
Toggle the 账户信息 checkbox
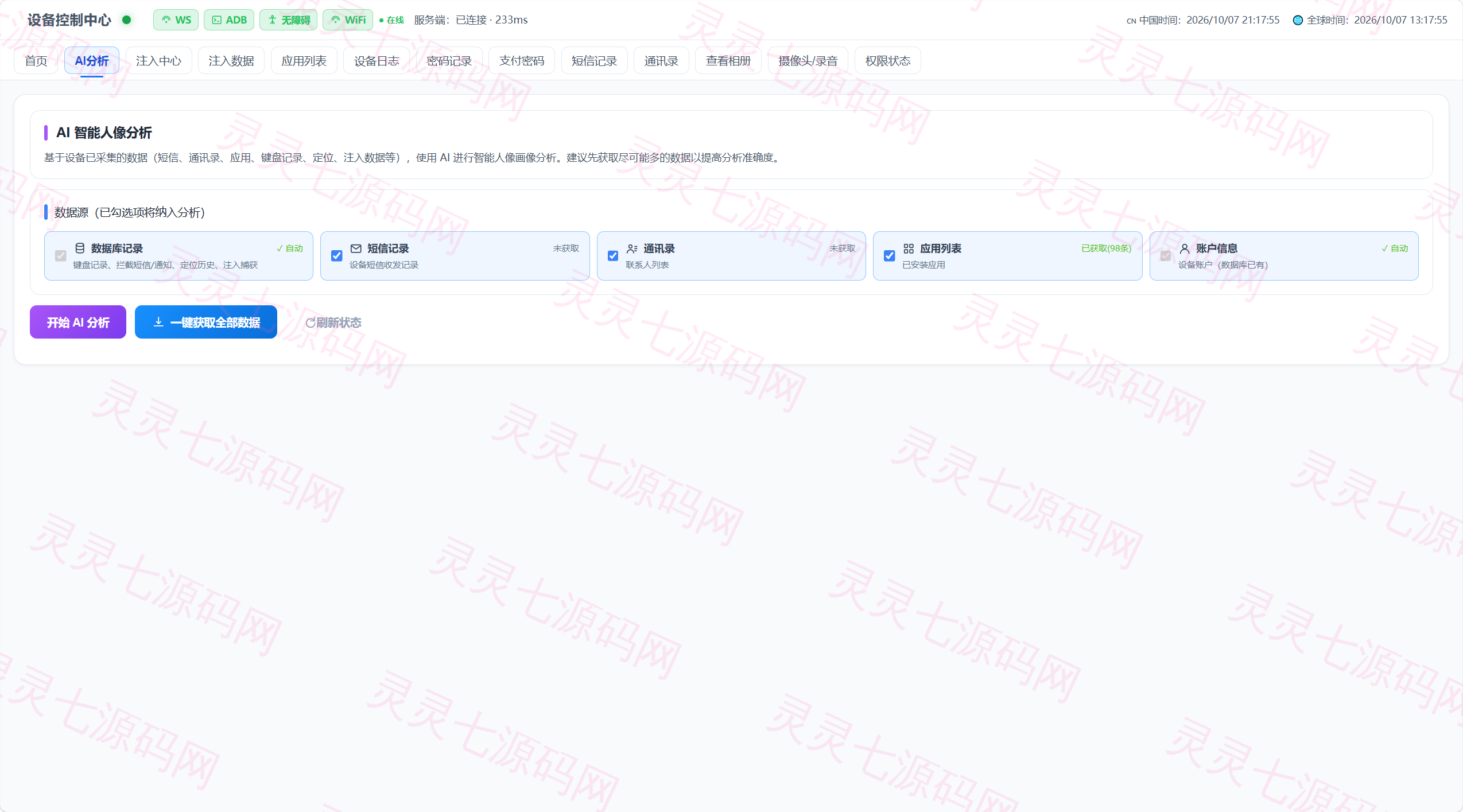[x=1166, y=256]
